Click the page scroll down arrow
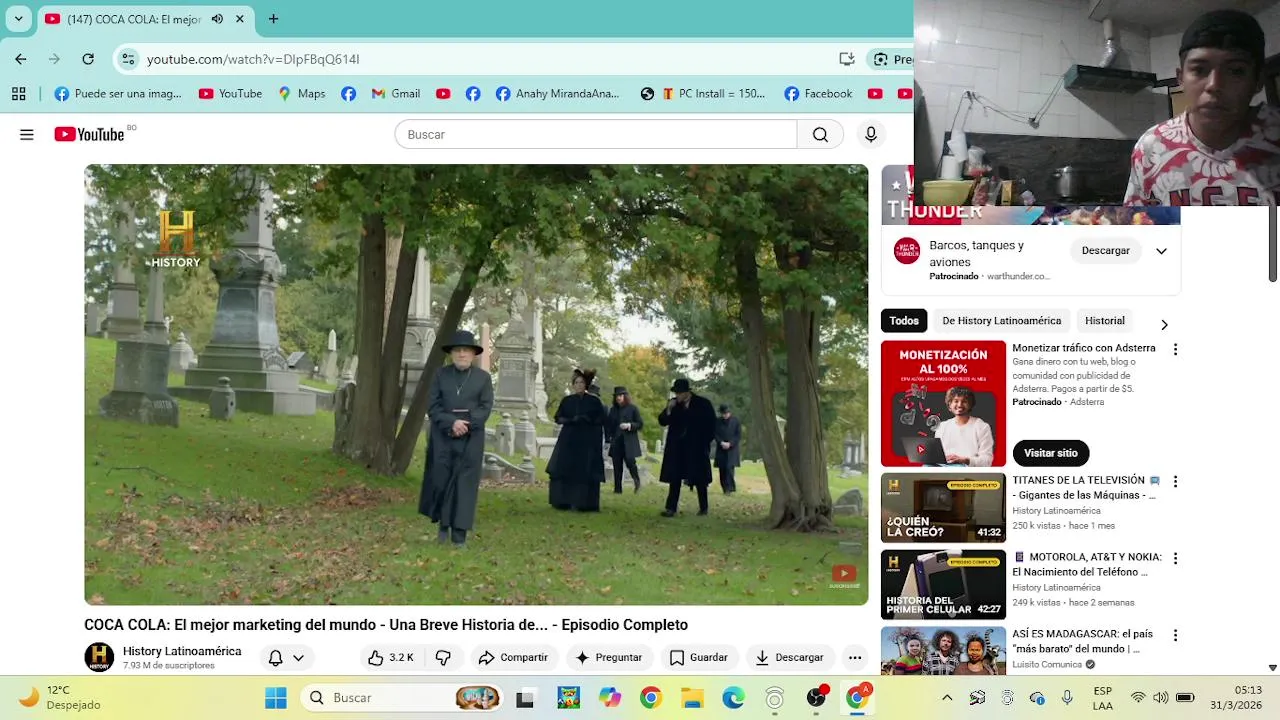Image resolution: width=1280 pixels, height=720 pixels. pos(1273,667)
